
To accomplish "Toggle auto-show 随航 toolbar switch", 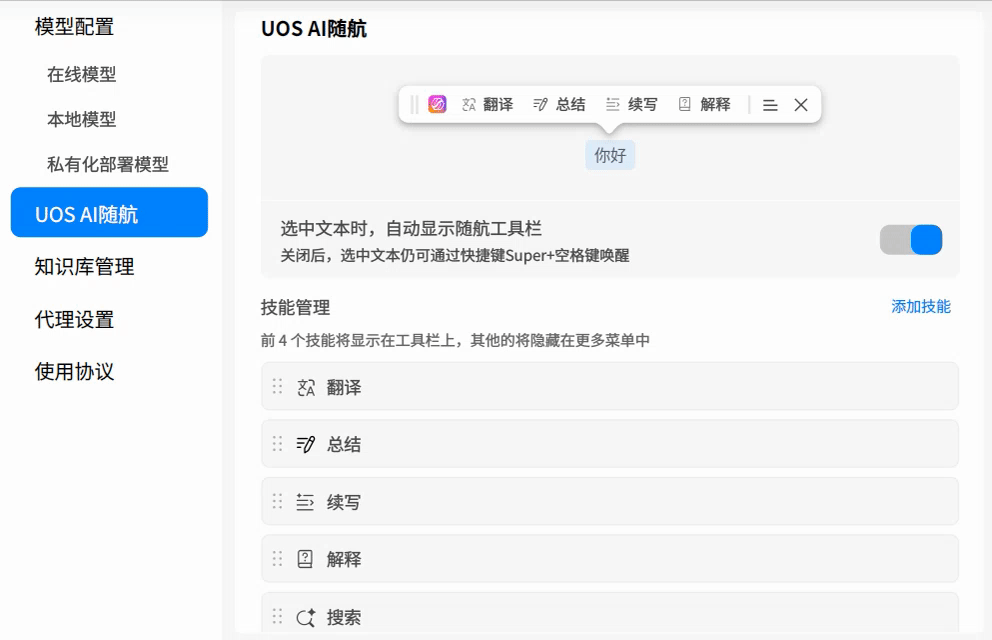I will click(911, 240).
